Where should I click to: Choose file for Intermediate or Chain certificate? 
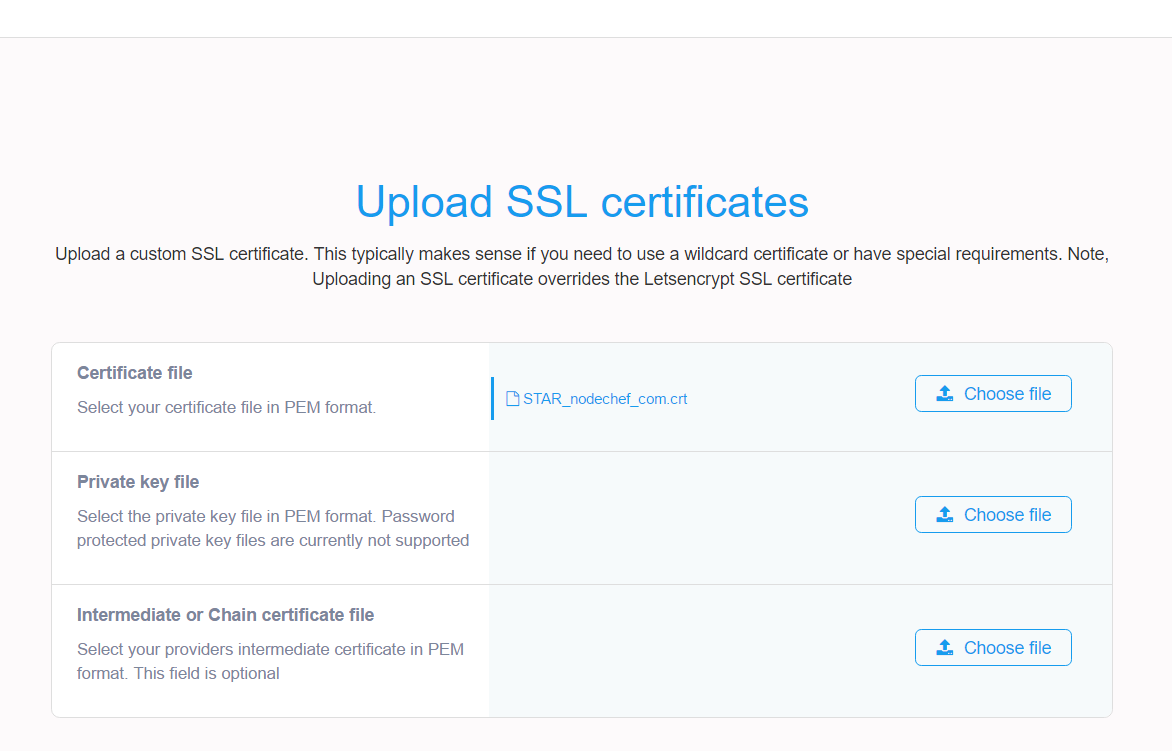pos(993,648)
